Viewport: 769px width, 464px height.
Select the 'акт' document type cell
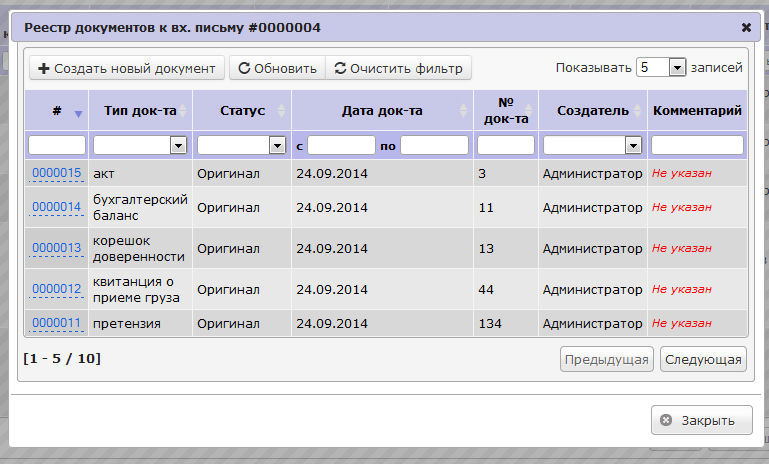pos(140,173)
